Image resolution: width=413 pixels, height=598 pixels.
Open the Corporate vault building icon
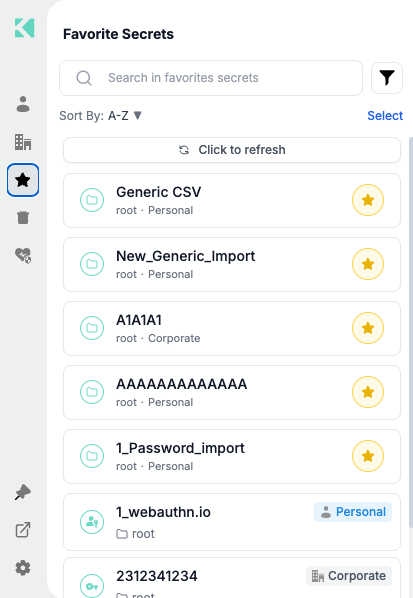coord(23,142)
